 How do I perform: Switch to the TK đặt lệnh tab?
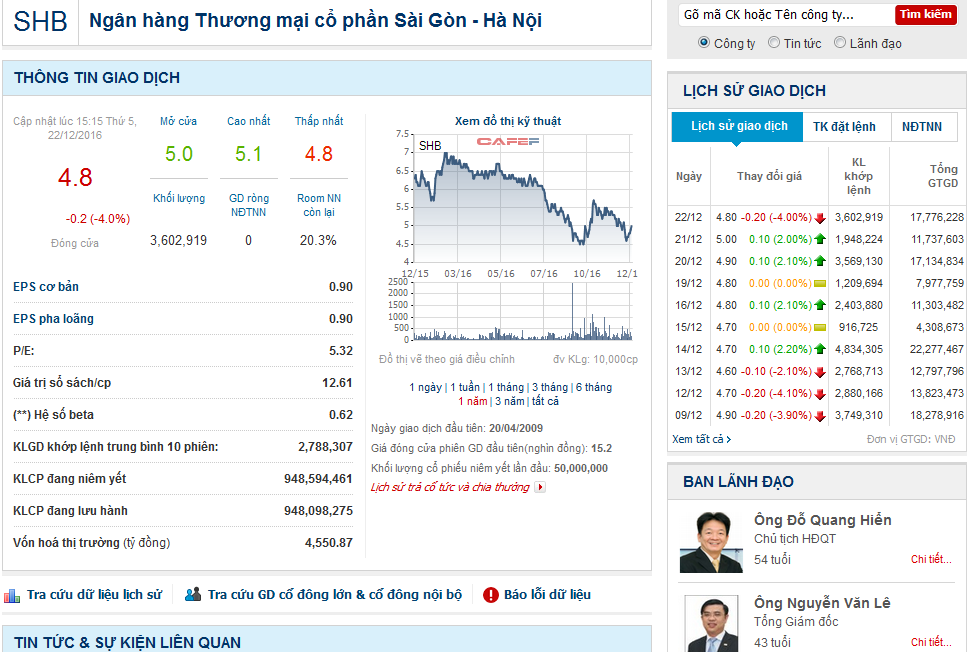coord(844,127)
